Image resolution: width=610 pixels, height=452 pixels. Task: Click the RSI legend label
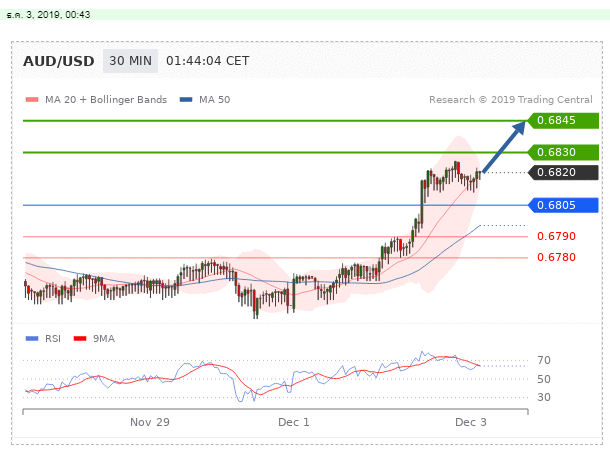click(53, 338)
